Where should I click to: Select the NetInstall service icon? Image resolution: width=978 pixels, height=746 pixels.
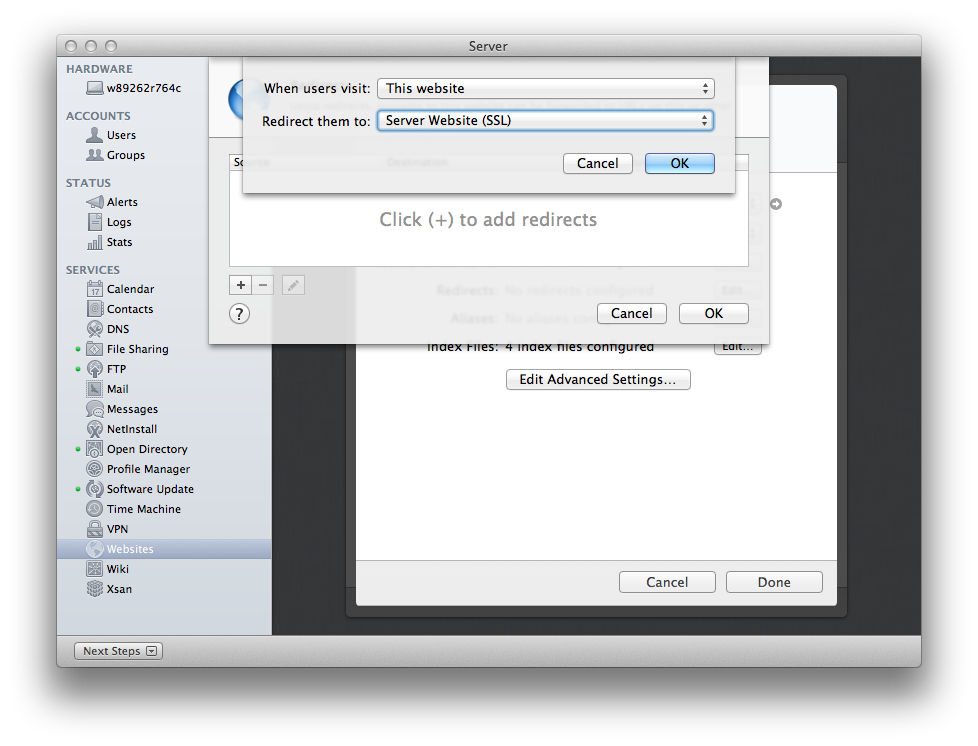95,429
